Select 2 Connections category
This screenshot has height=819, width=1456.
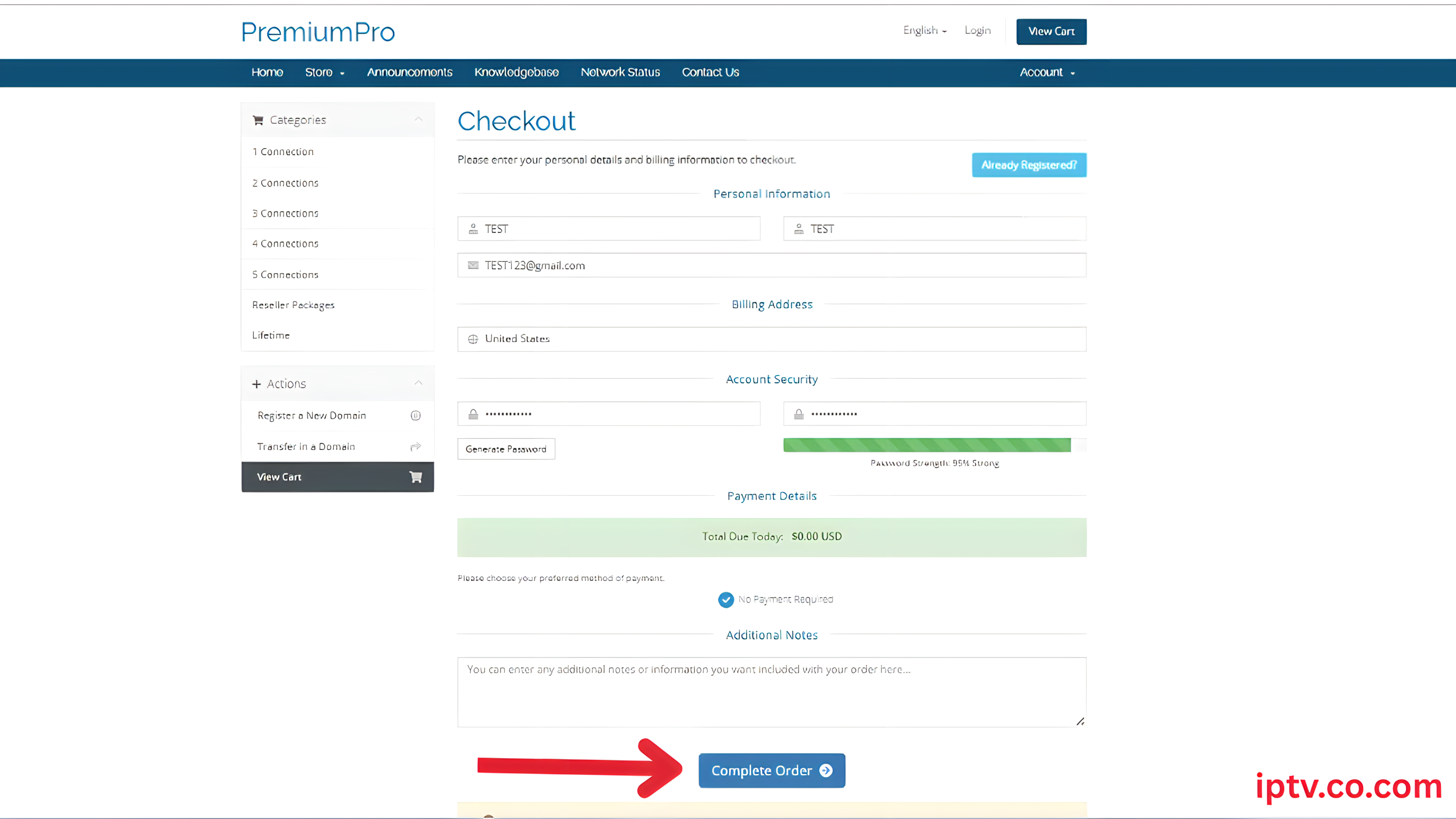(337, 183)
